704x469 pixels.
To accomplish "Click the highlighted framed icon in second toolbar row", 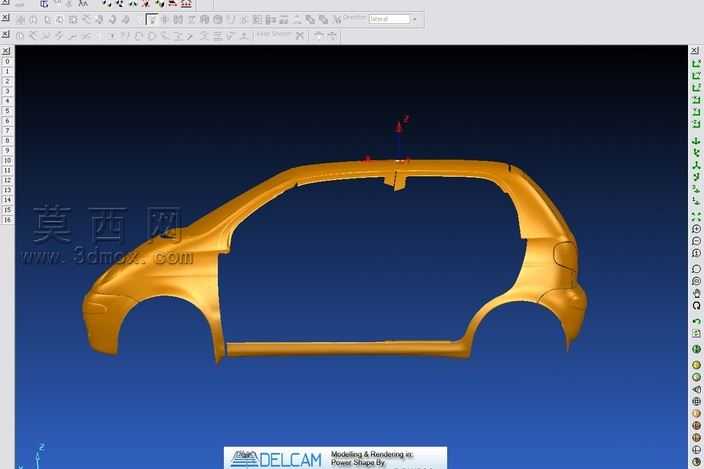I will [x=152, y=19].
